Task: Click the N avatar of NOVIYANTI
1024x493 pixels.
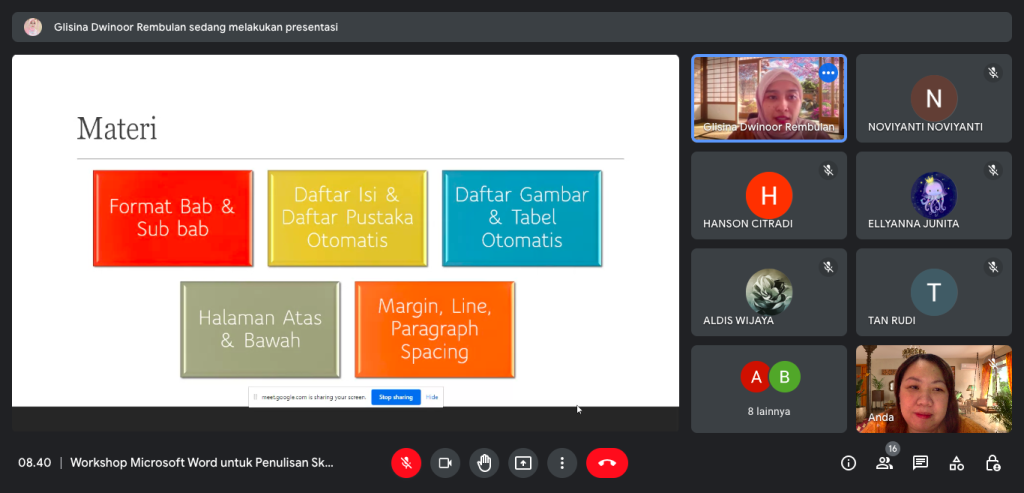Action: coord(934,99)
